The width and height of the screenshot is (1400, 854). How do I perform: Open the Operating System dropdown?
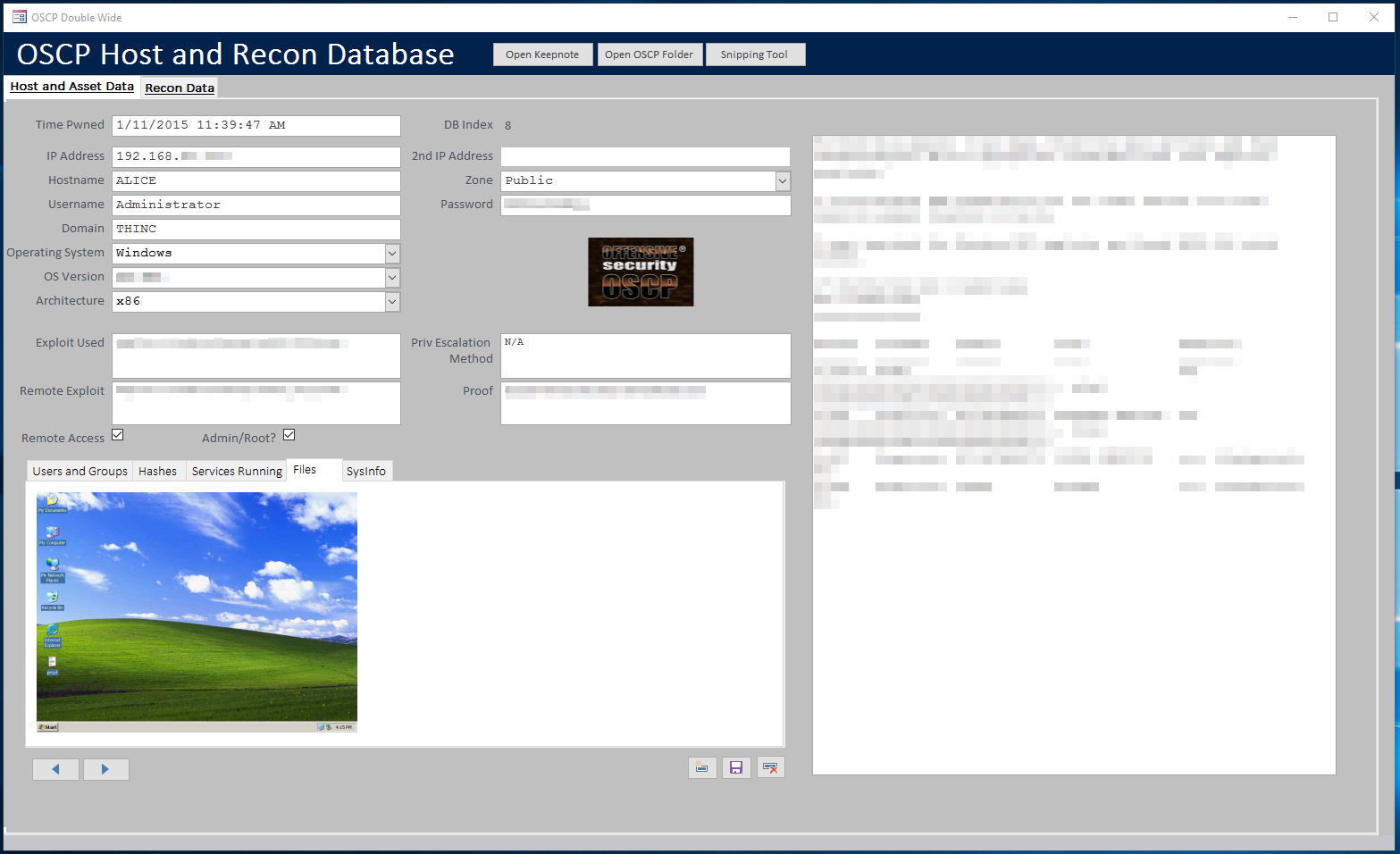(392, 254)
